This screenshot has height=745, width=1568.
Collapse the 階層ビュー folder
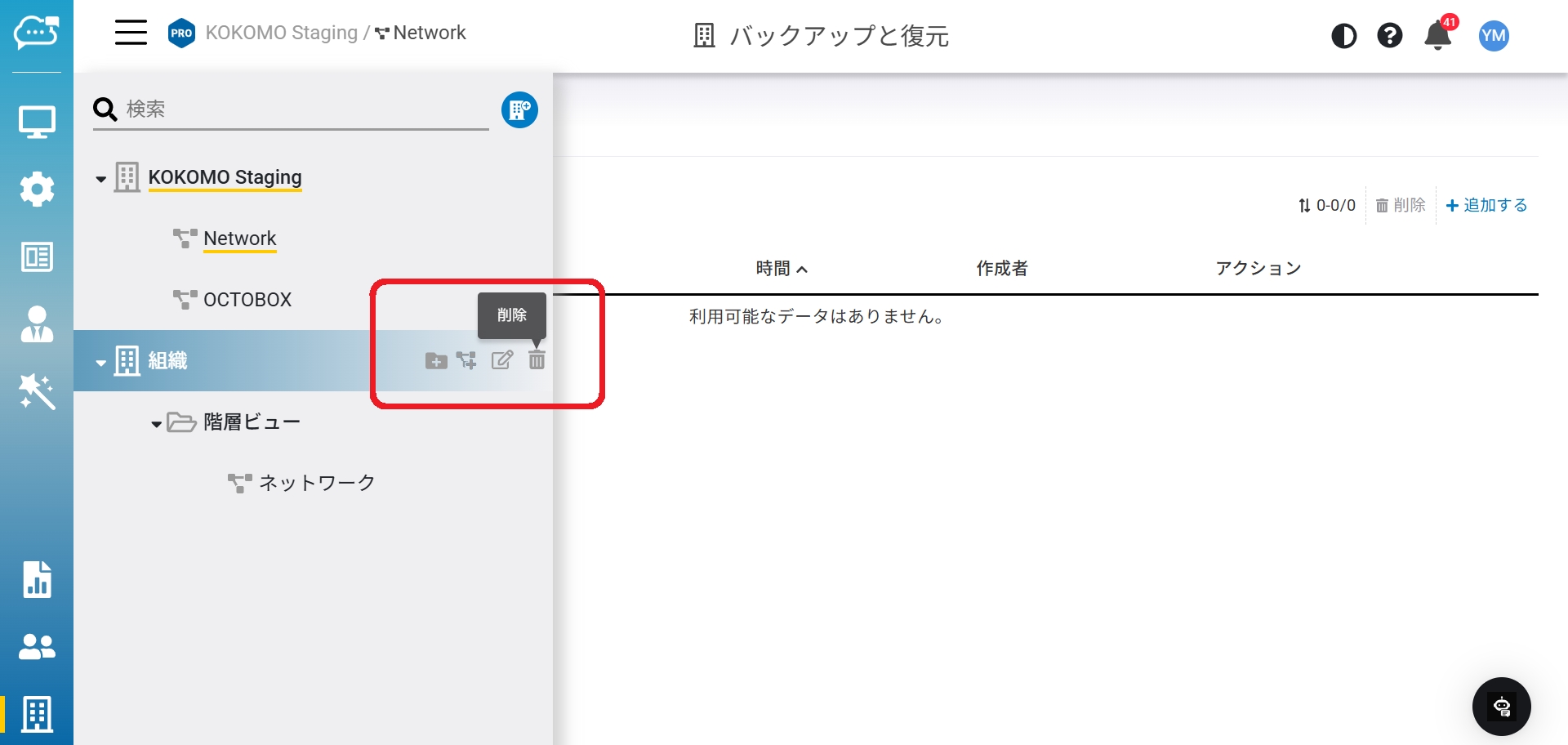(x=156, y=424)
